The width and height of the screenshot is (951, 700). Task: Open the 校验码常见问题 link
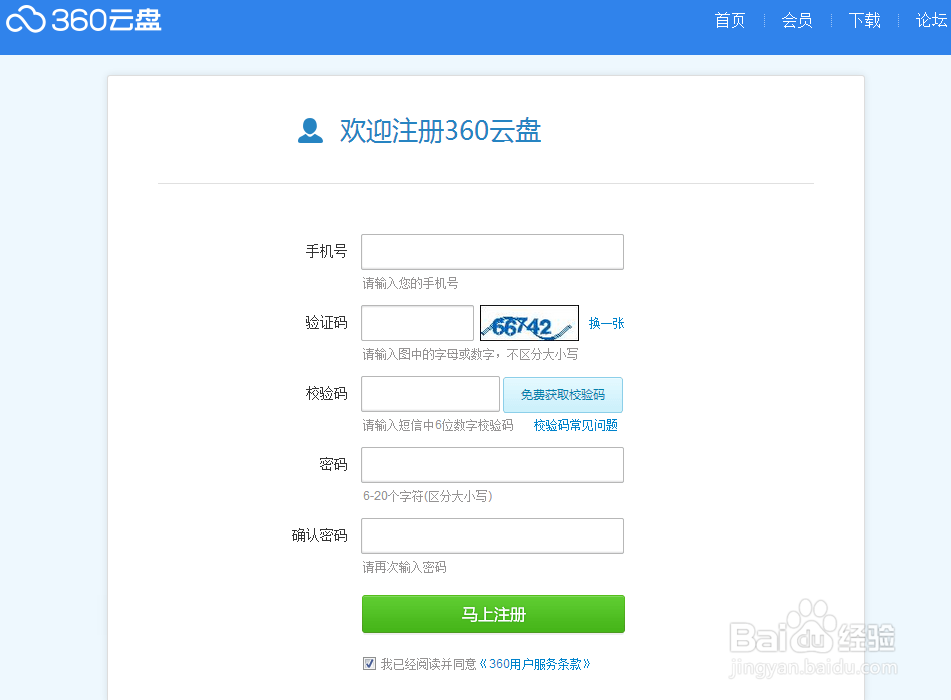[x=576, y=425]
